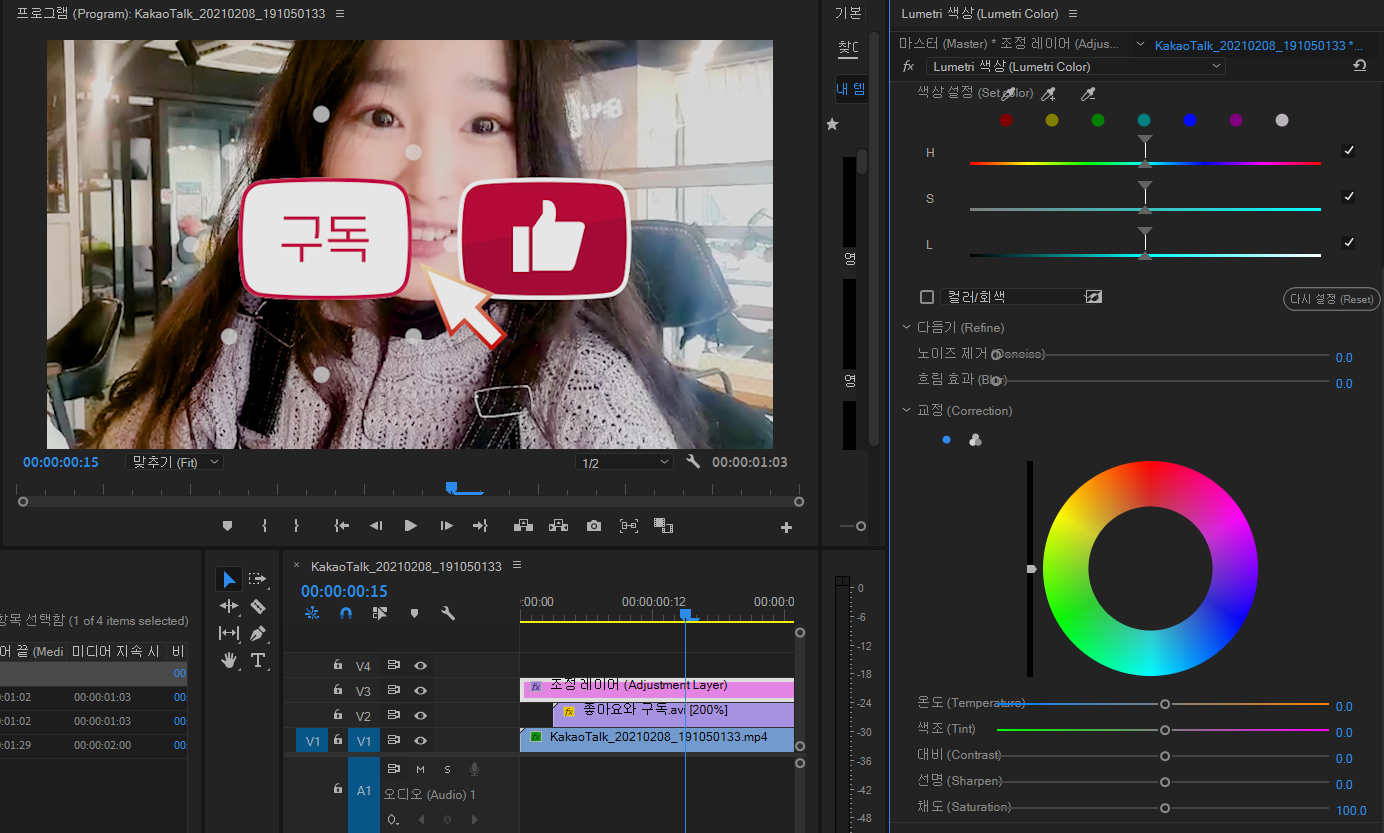Screen dimensions: 1384x833
Task: Select the Slip tool
Action: [229, 633]
